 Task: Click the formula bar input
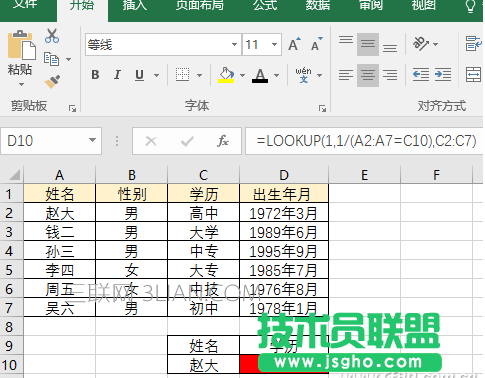(x=365, y=141)
